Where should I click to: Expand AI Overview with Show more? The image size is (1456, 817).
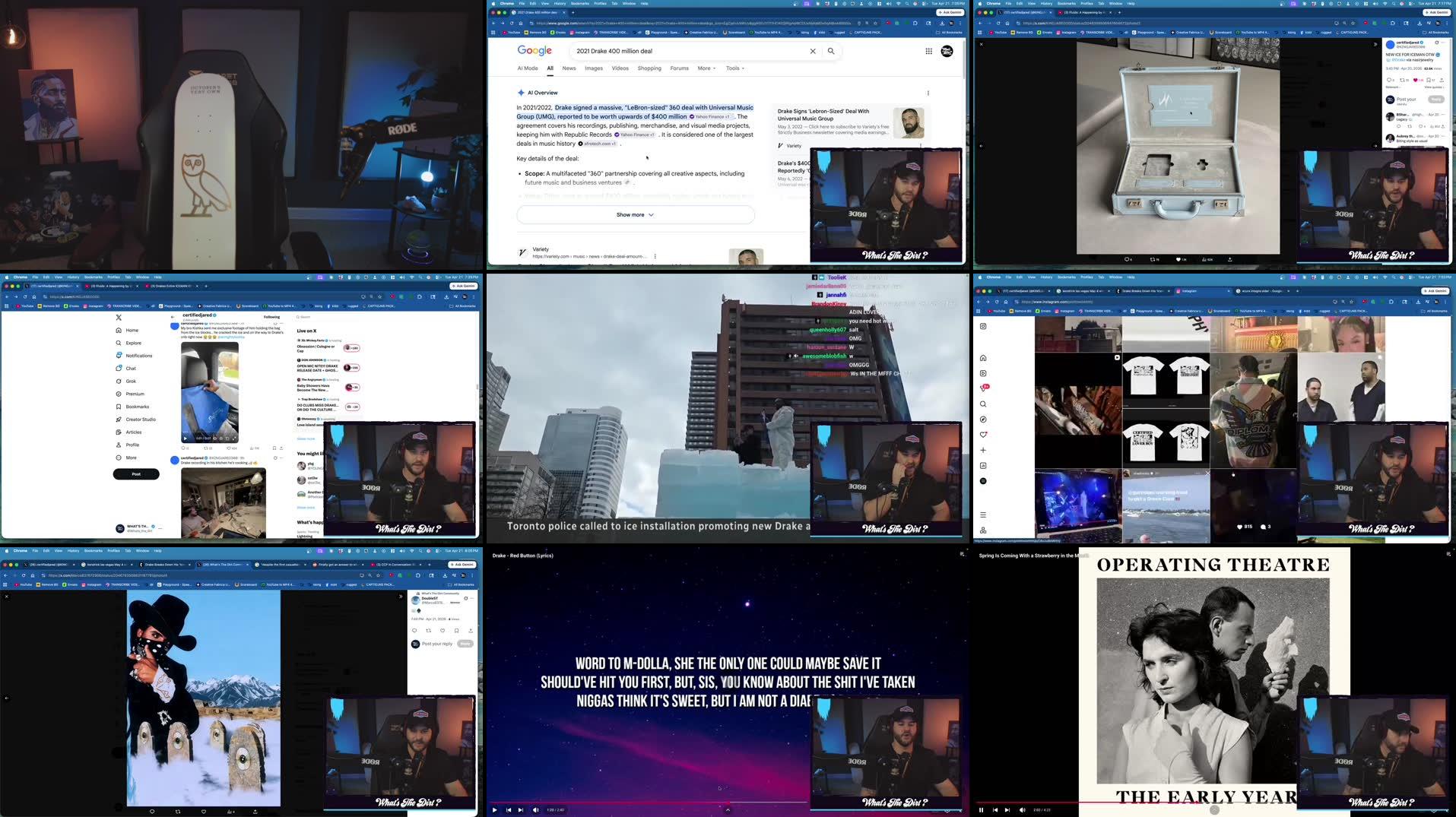tap(636, 214)
